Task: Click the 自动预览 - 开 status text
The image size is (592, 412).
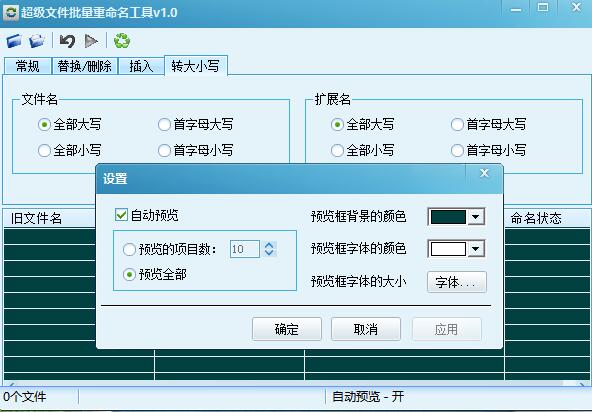Action: [x=368, y=397]
